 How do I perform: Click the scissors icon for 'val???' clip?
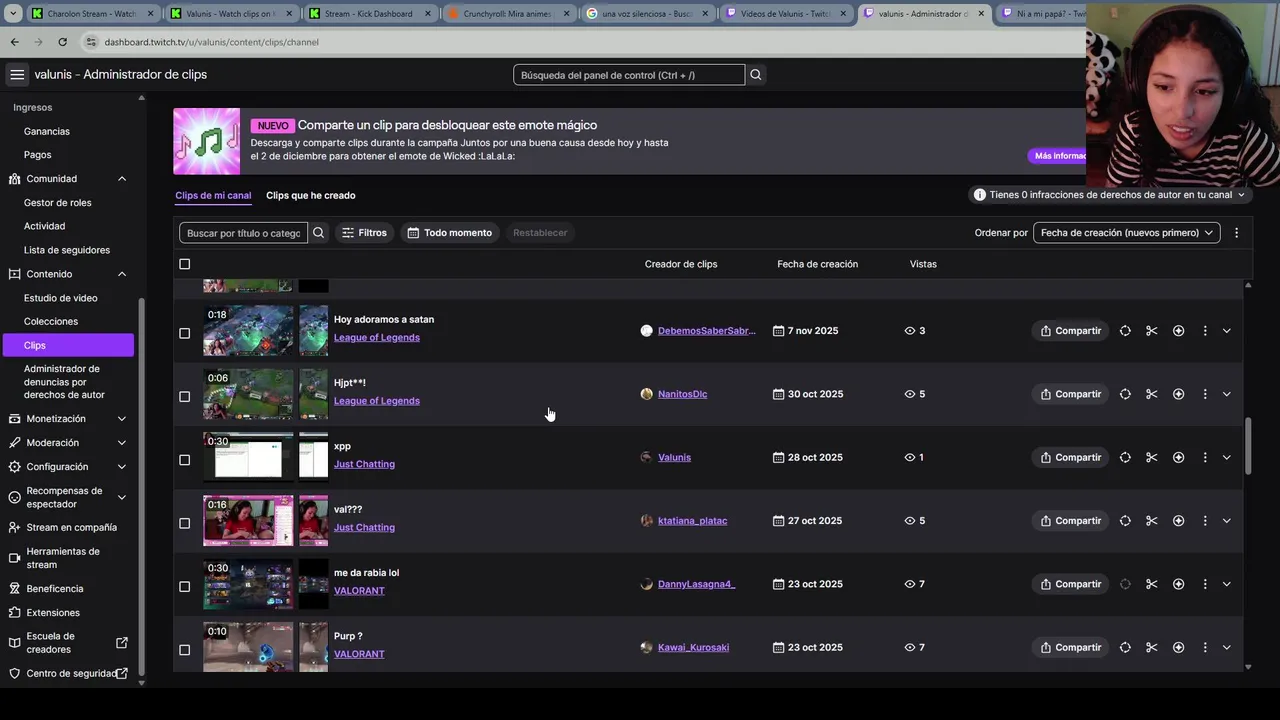click(1152, 521)
